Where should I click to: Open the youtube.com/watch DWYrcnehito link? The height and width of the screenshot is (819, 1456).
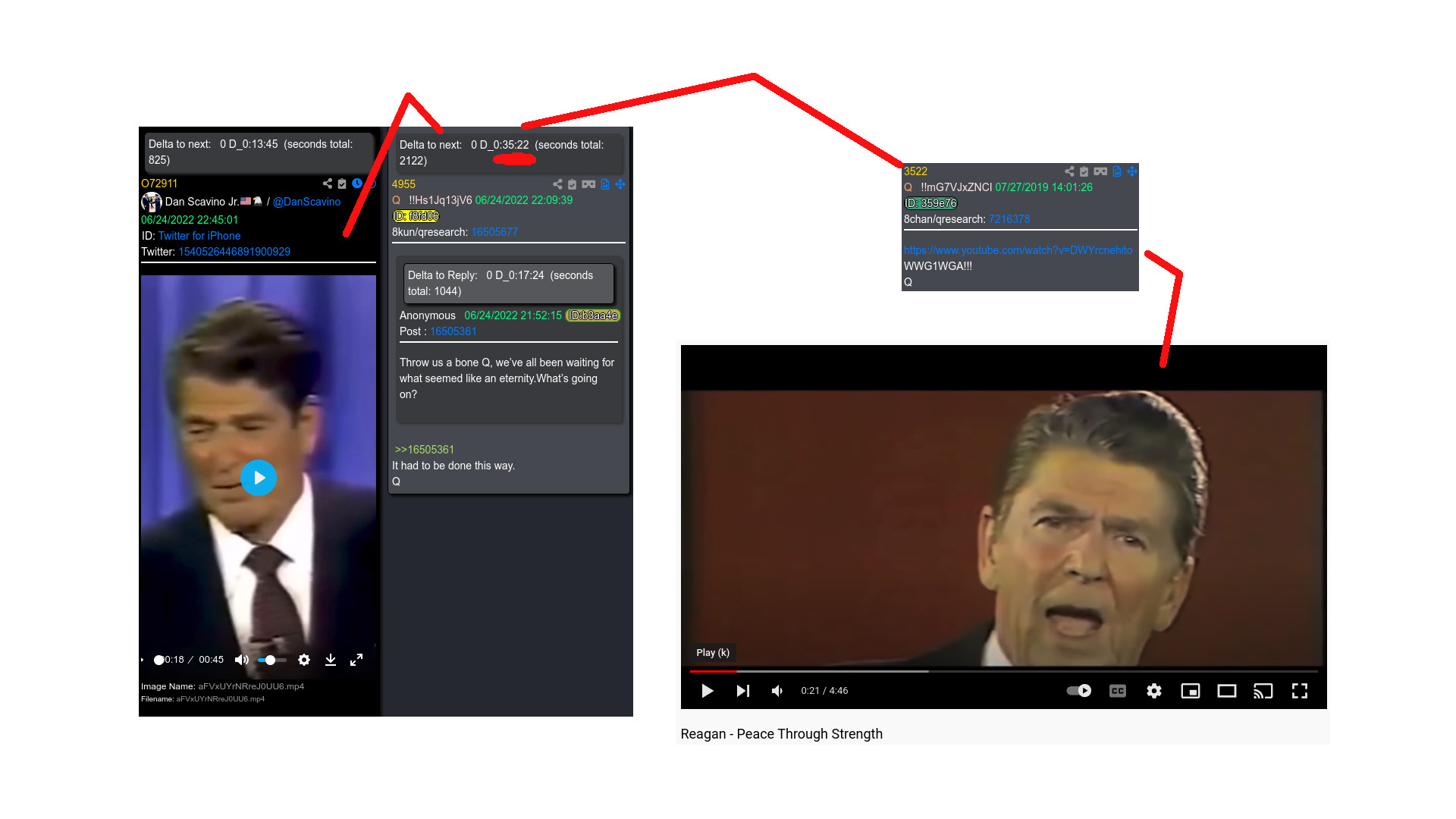tap(1018, 250)
